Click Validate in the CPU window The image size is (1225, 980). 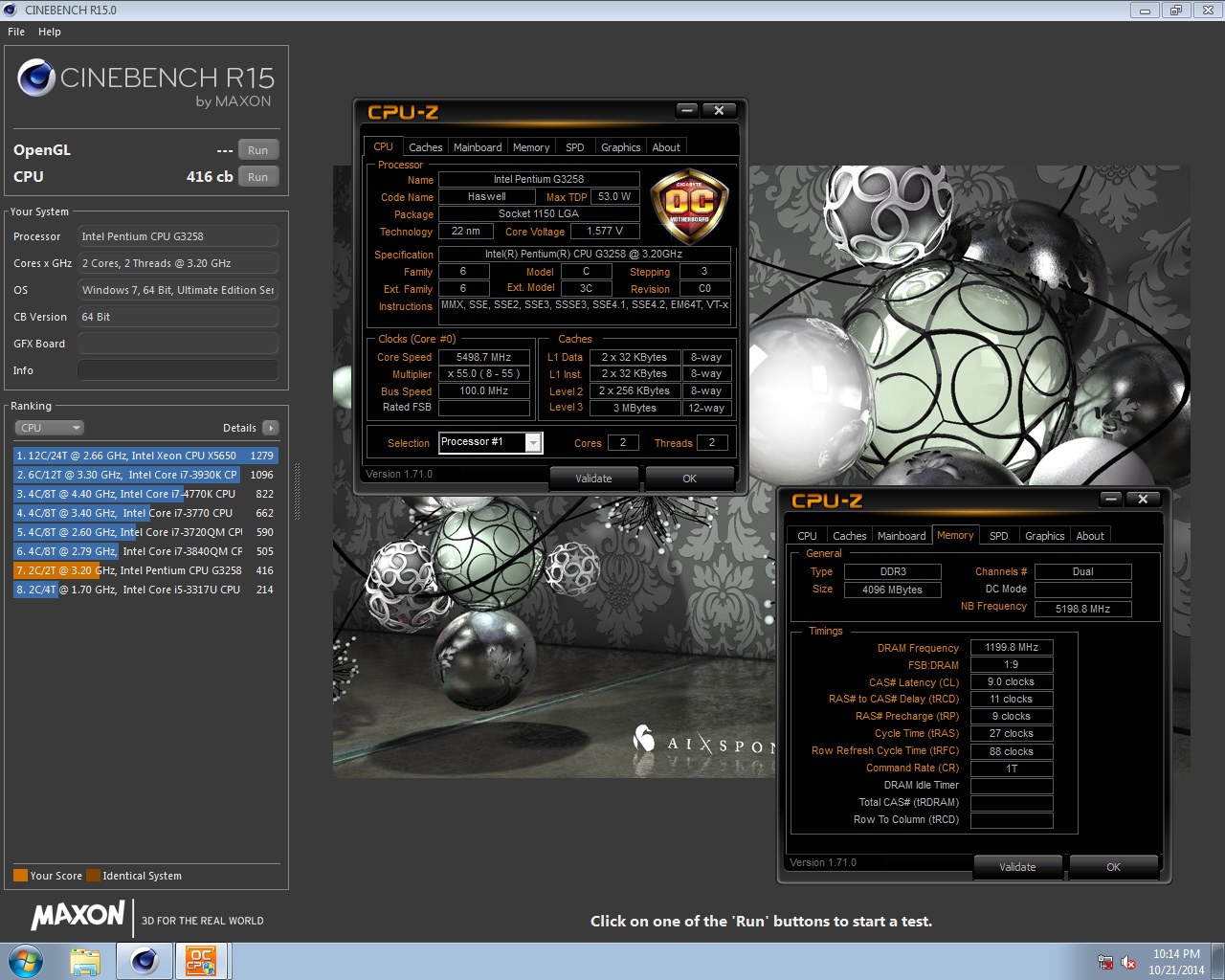click(593, 479)
